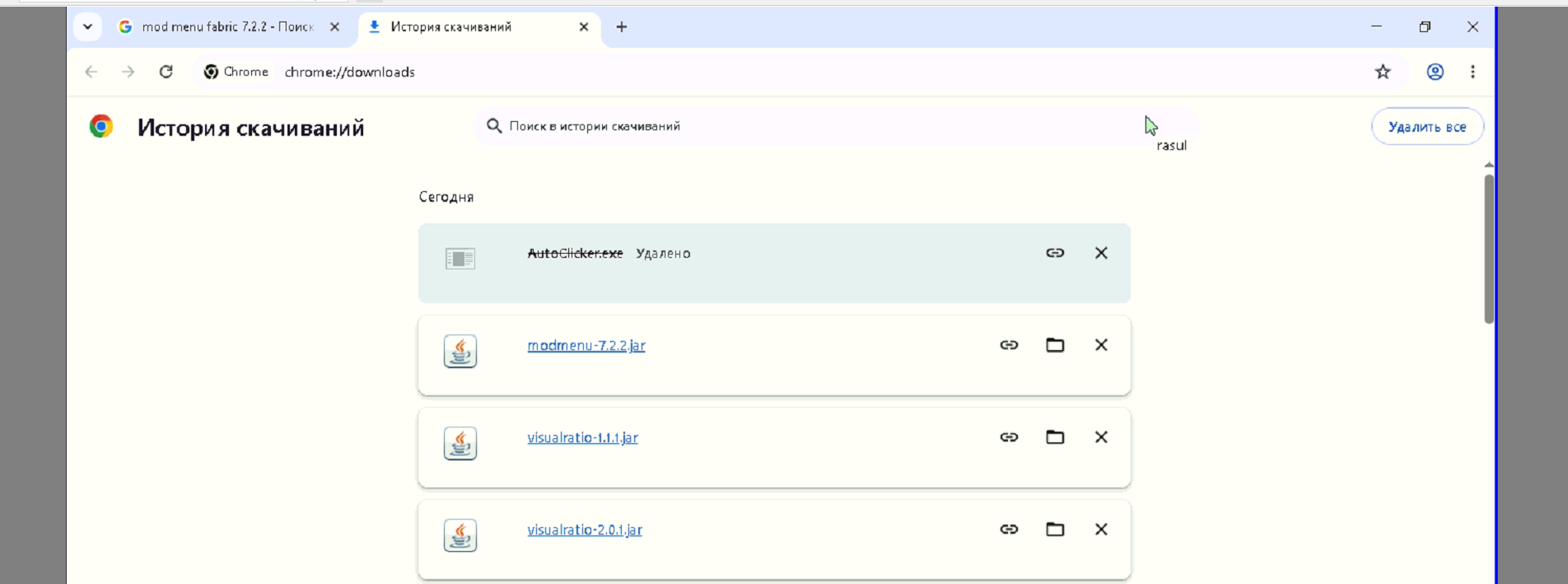Click the Chrome logo beside the page title
Screen dimensions: 1568x584
[x=101, y=126]
